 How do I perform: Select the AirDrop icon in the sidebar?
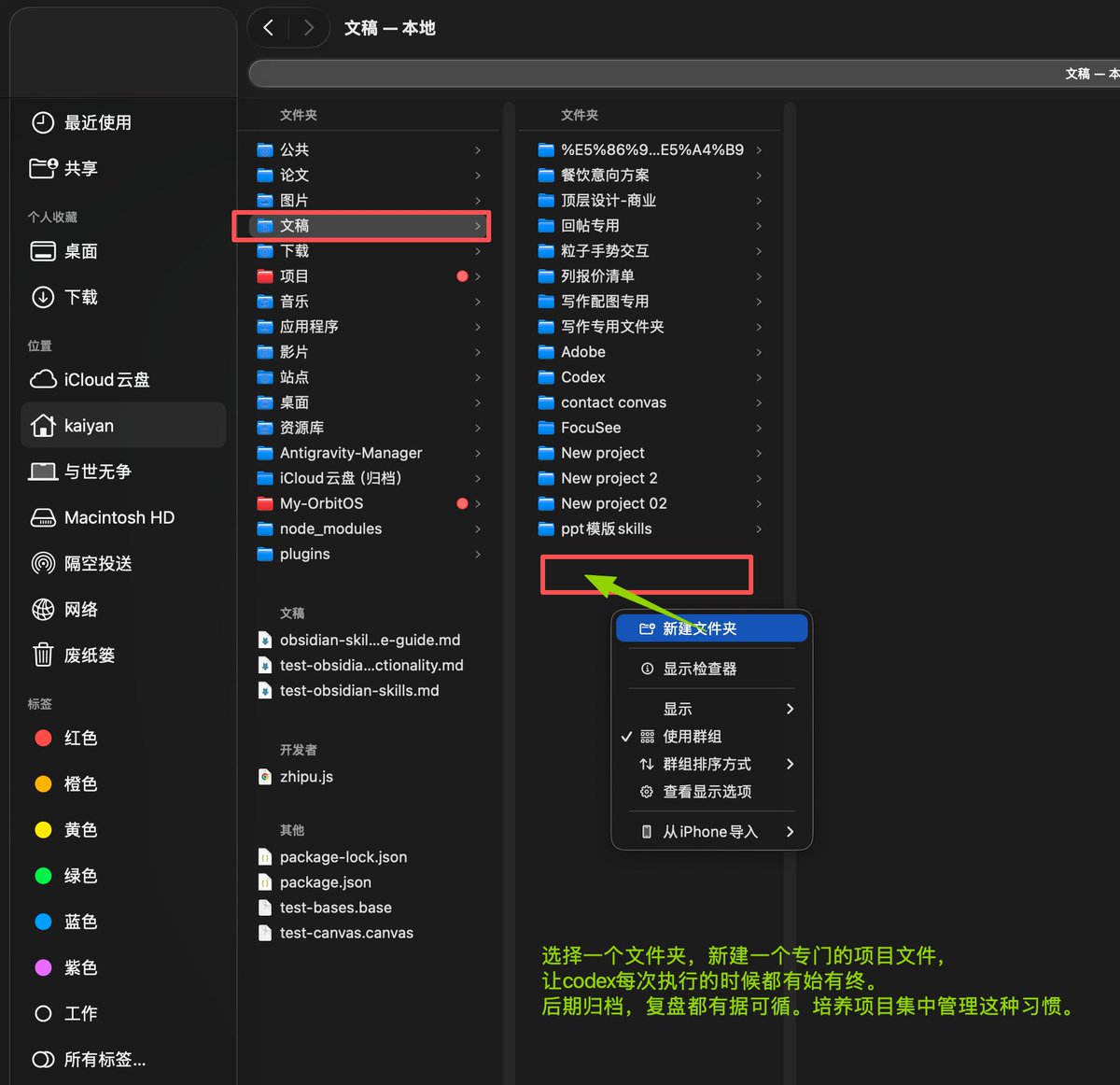point(43,563)
